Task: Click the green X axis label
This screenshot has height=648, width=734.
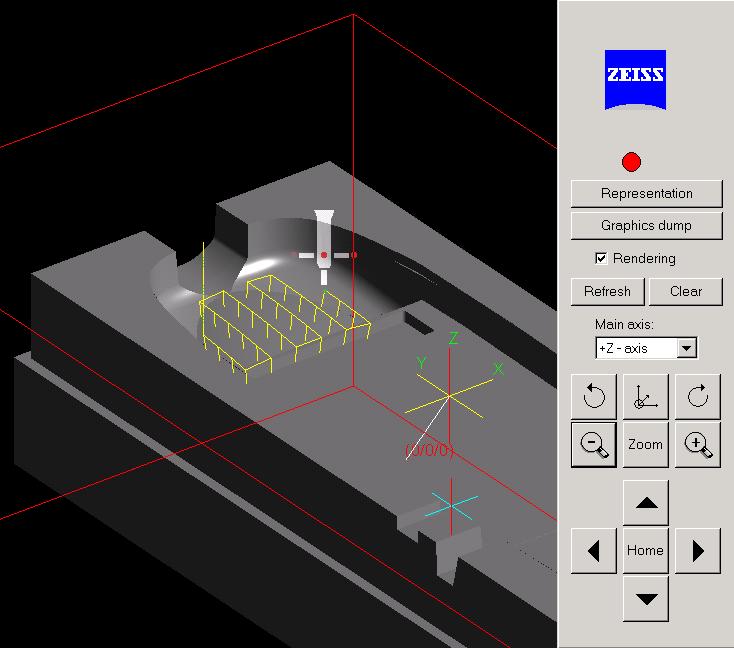Action: click(499, 369)
